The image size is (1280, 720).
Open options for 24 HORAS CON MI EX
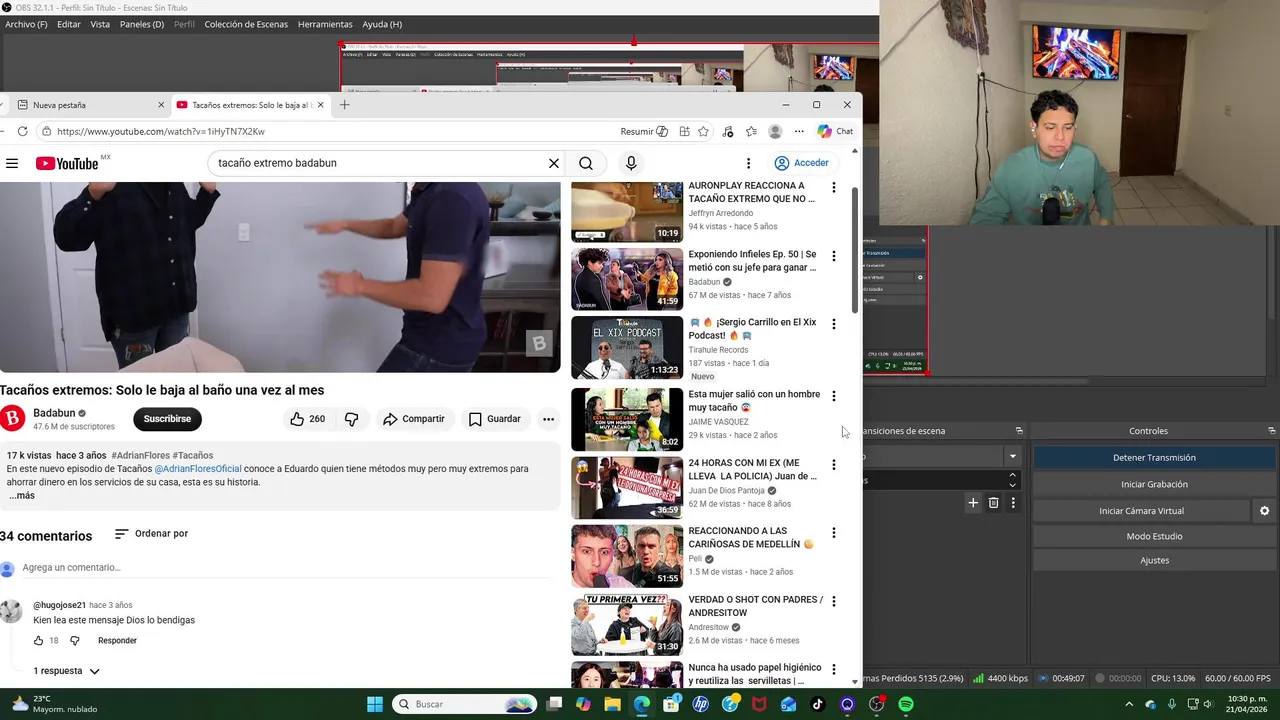tap(833, 465)
